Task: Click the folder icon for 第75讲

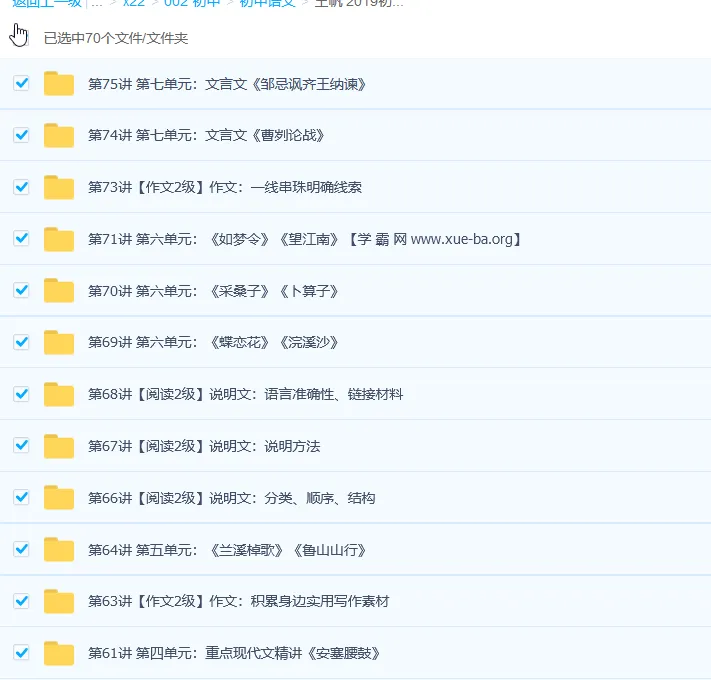Action: (x=59, y=84)
